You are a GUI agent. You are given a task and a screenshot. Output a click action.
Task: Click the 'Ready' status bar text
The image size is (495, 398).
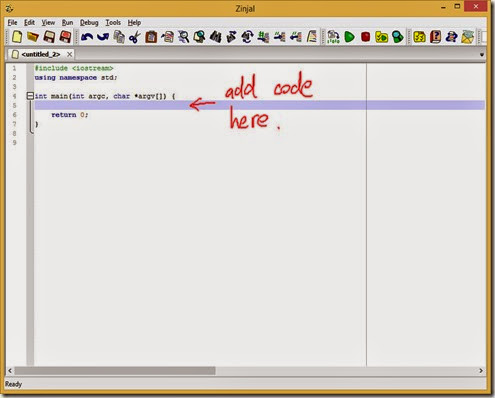[13, 384]
